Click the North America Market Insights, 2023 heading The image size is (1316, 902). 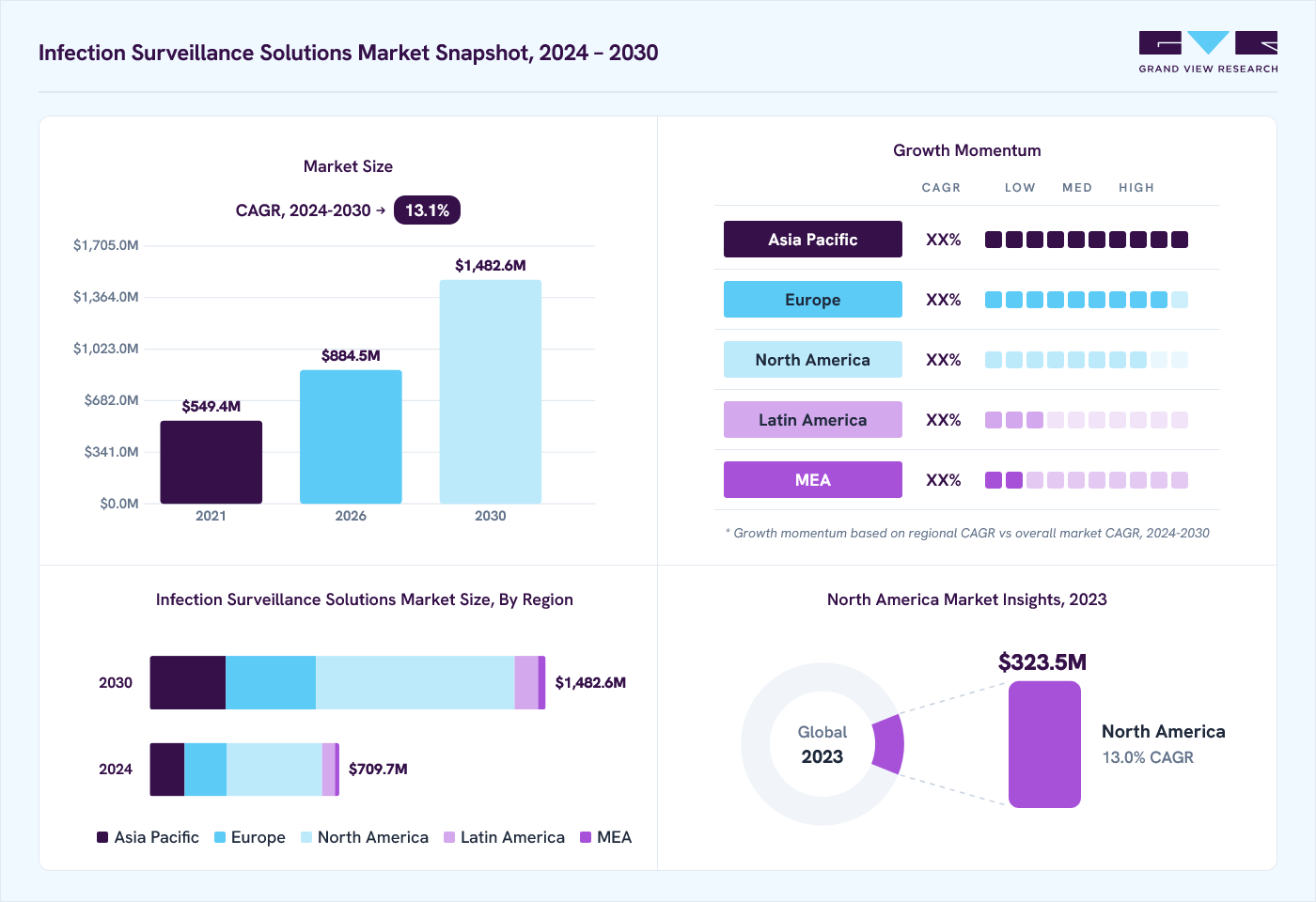967,599
